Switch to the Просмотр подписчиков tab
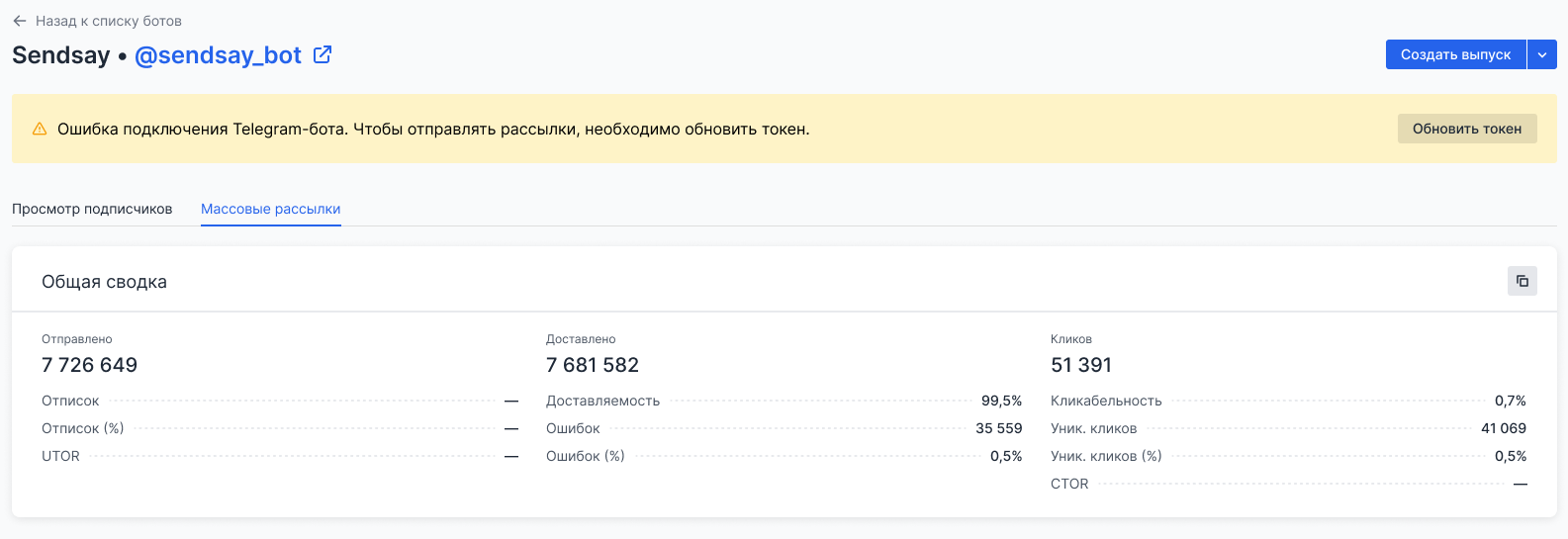The image size is (1568, 539). (x=92, y=209)
